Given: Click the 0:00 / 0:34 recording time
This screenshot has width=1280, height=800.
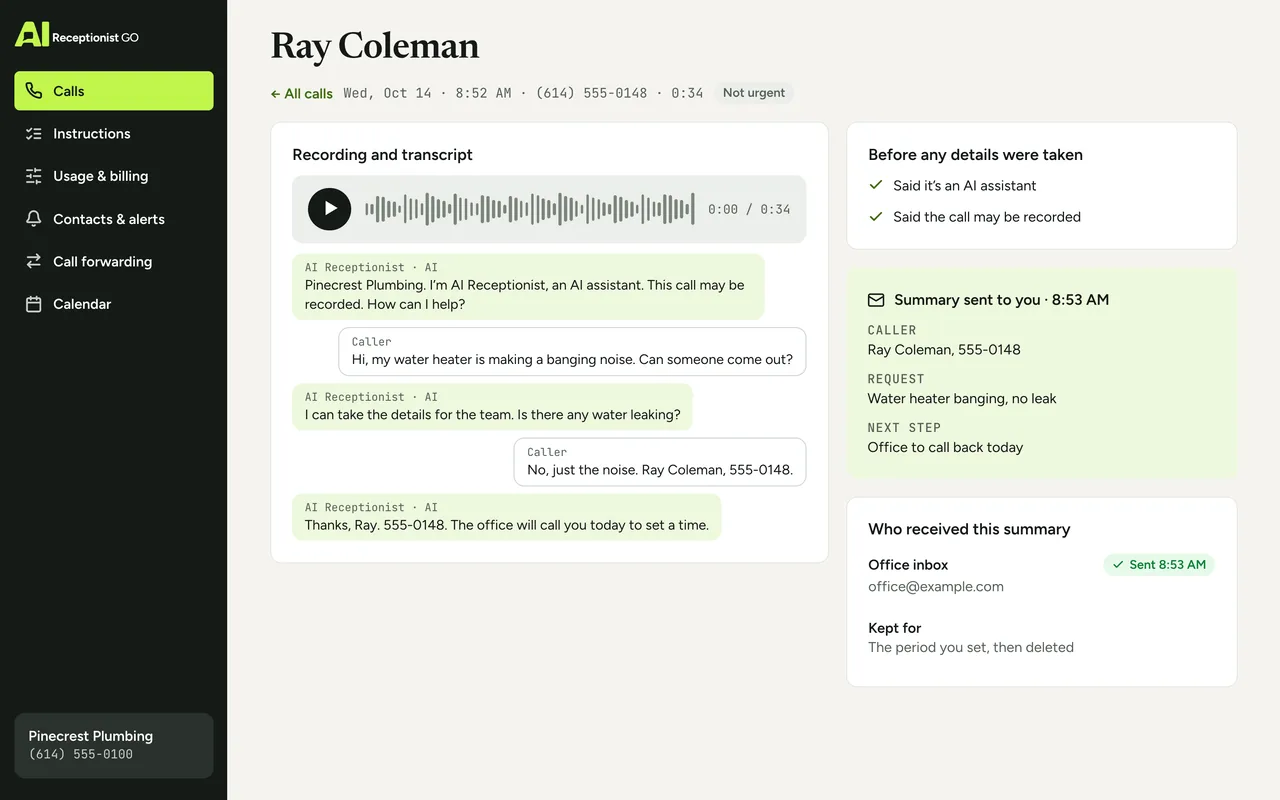Looking at the screenshot, I should (x=749, y=209).
